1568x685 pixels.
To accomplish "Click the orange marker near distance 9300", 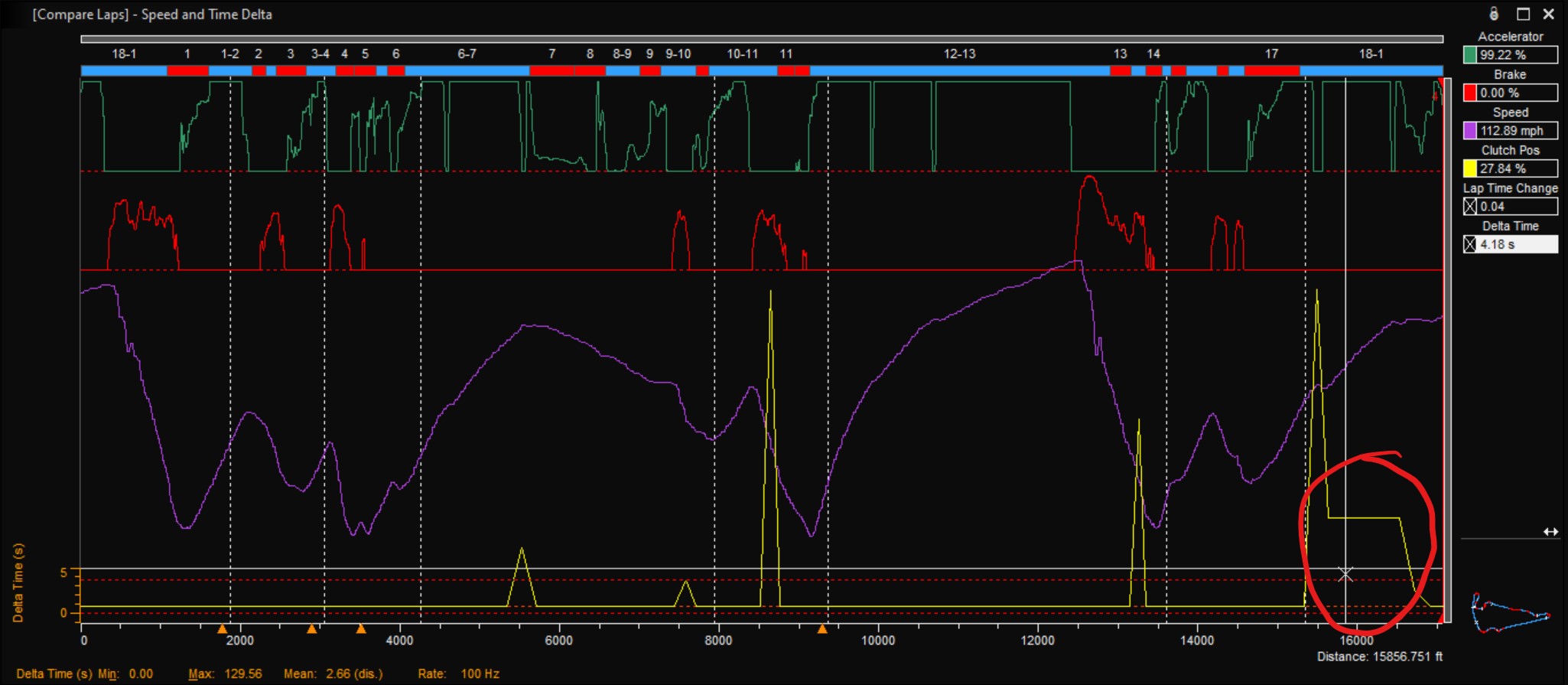I will pyautogui.click(x=822, y=629).
